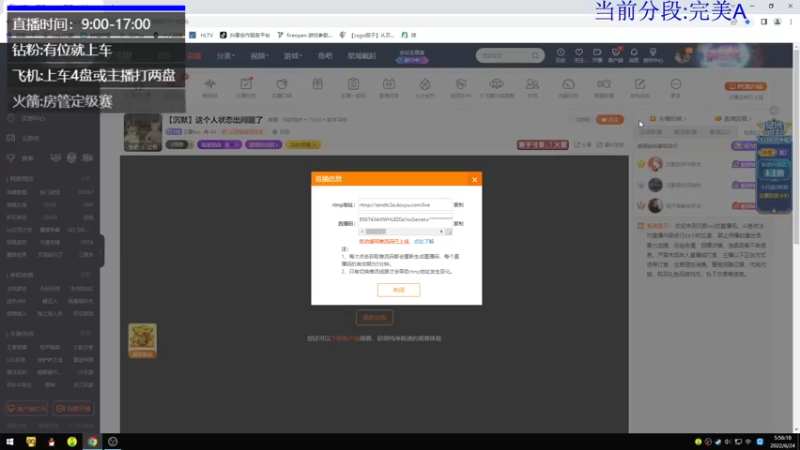The image size is (800, 450).
Task: Click the right arrow of stream key scrollbar
Action: pyautogui.click(x=441, y=232)
